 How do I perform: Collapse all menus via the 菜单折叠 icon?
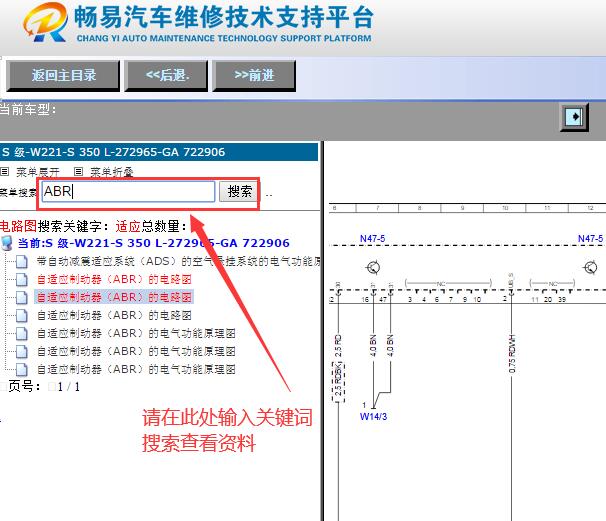[x=78, y=171]
